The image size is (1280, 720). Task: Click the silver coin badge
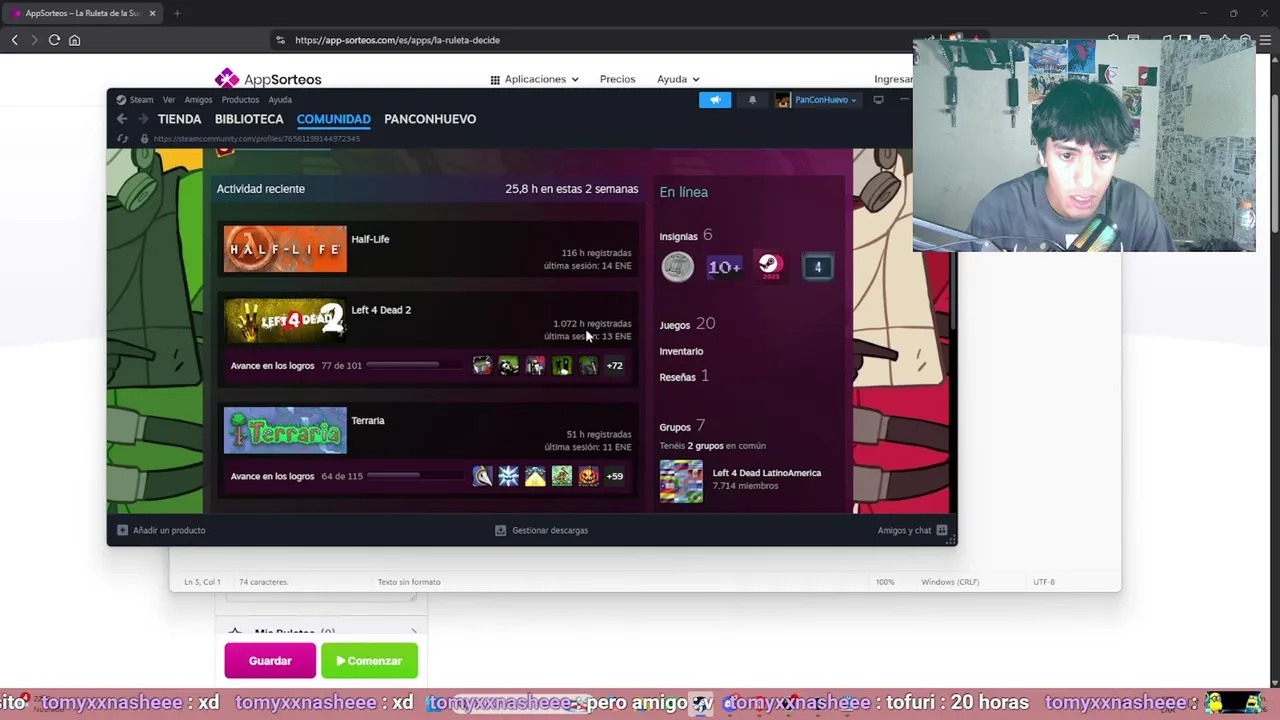(x=677, y=267)
